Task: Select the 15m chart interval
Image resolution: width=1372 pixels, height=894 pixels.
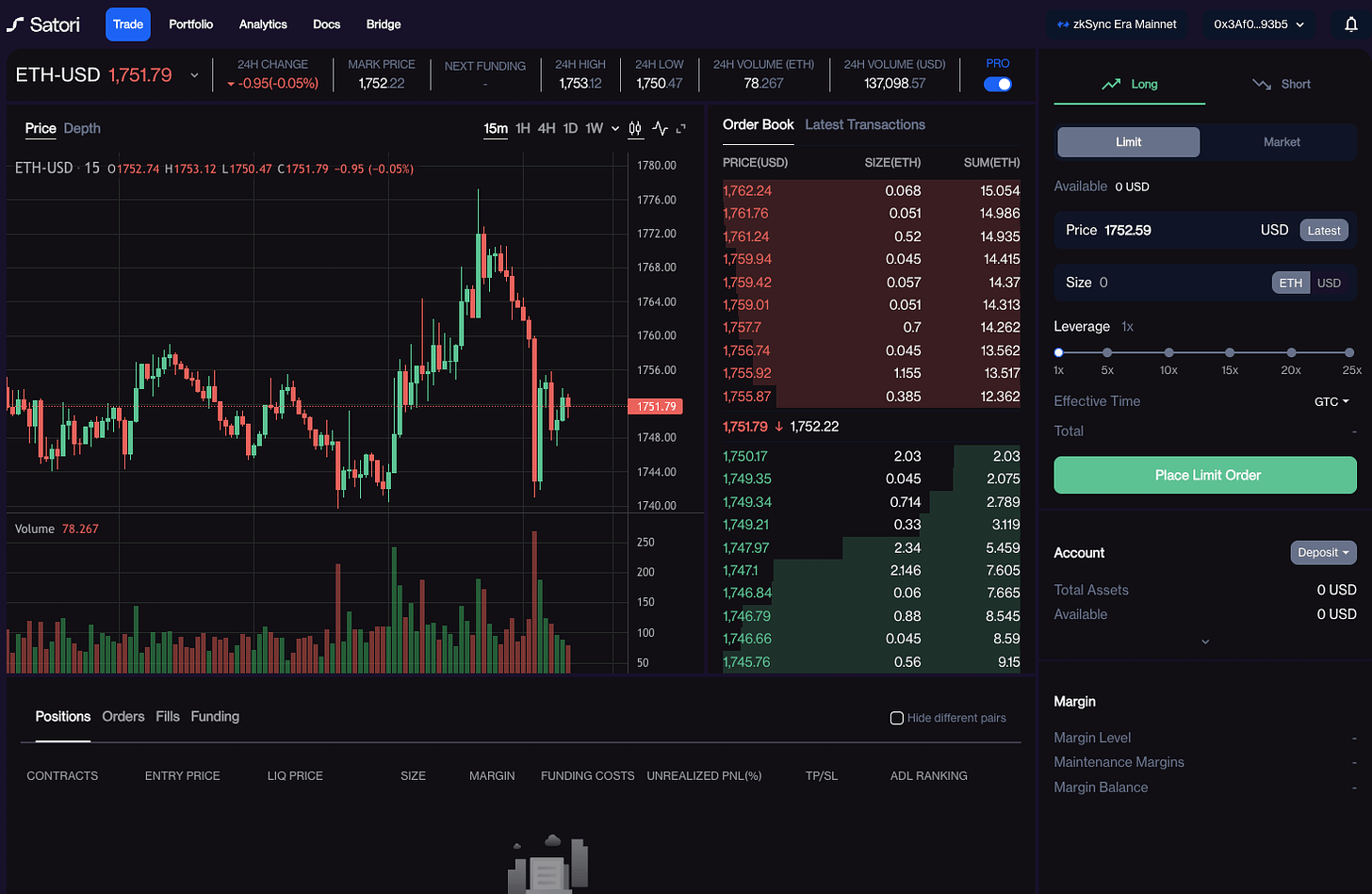Action: (x=496, y=128)
